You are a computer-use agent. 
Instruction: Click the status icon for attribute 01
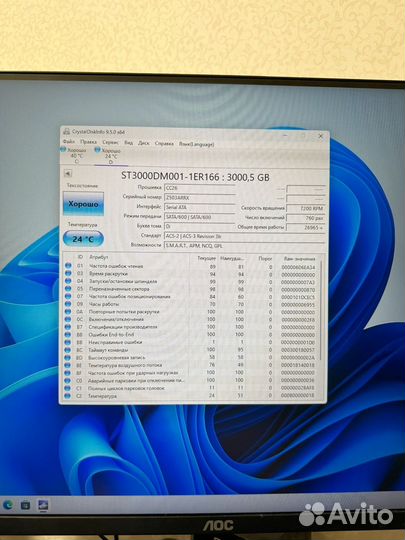[68, 266]
